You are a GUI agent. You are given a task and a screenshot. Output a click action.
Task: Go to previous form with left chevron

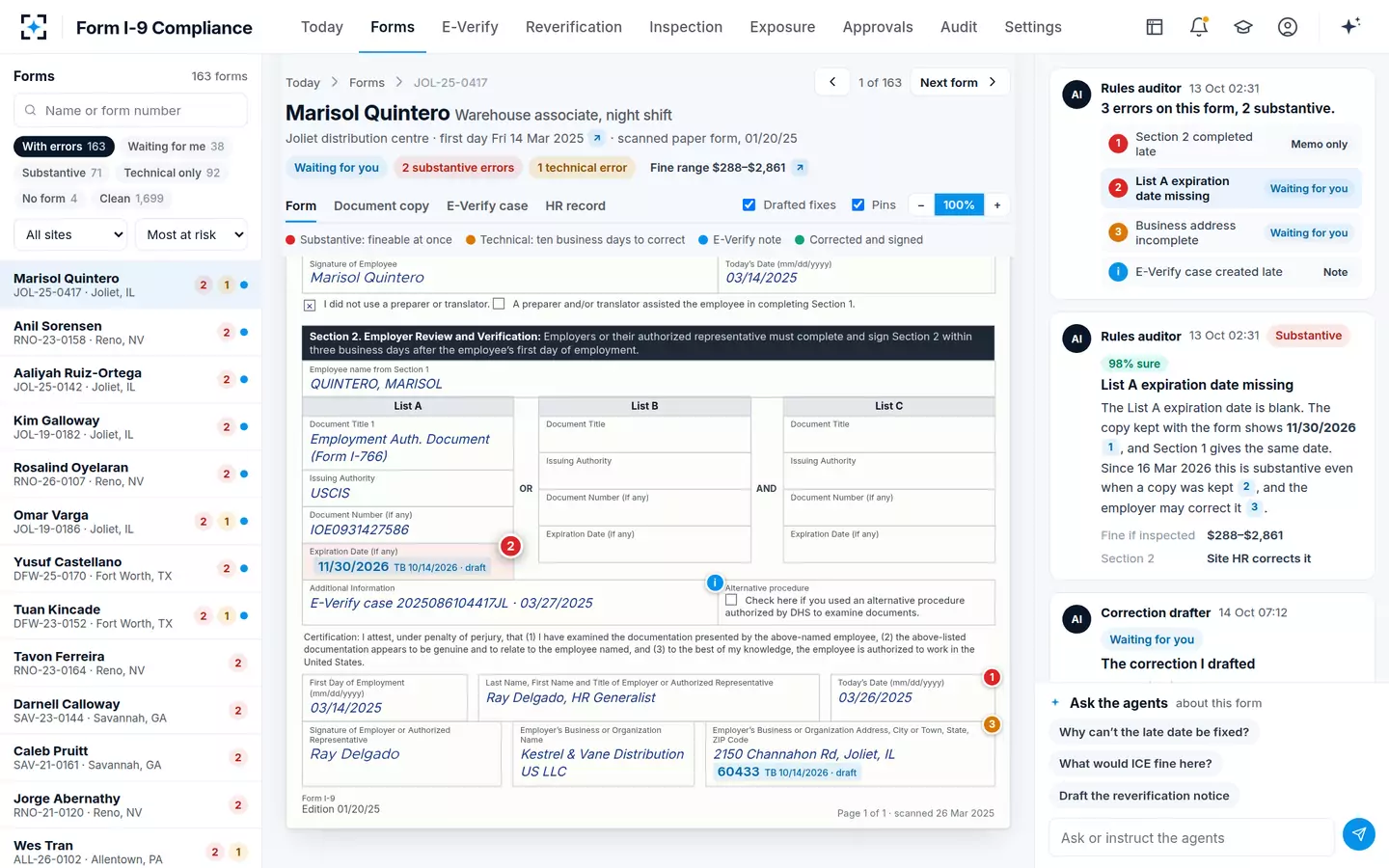click(x=832, y=82)
